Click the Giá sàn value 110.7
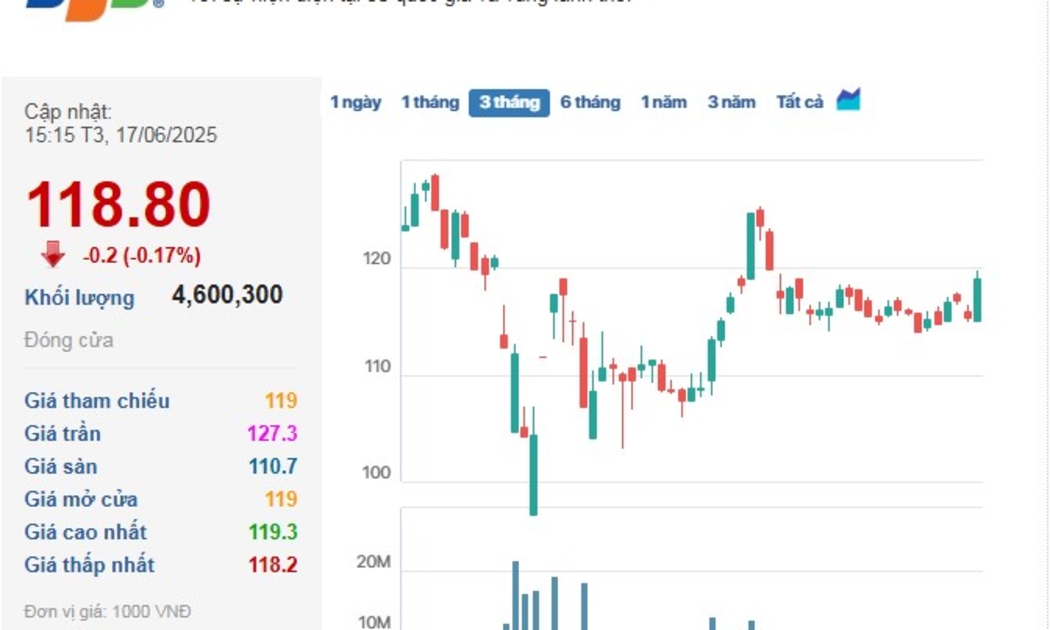1050x630 pixels. [x=272, y=467]
